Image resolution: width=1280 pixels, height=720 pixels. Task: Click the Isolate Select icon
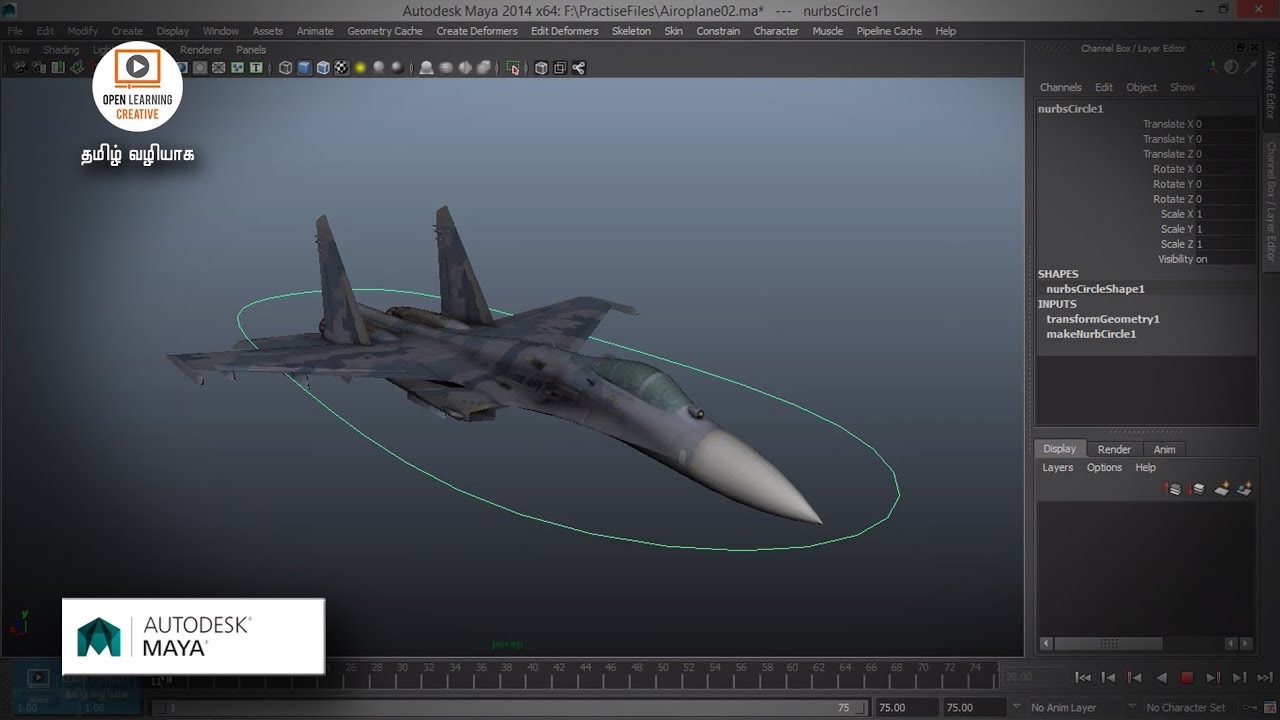click(512, 68)
